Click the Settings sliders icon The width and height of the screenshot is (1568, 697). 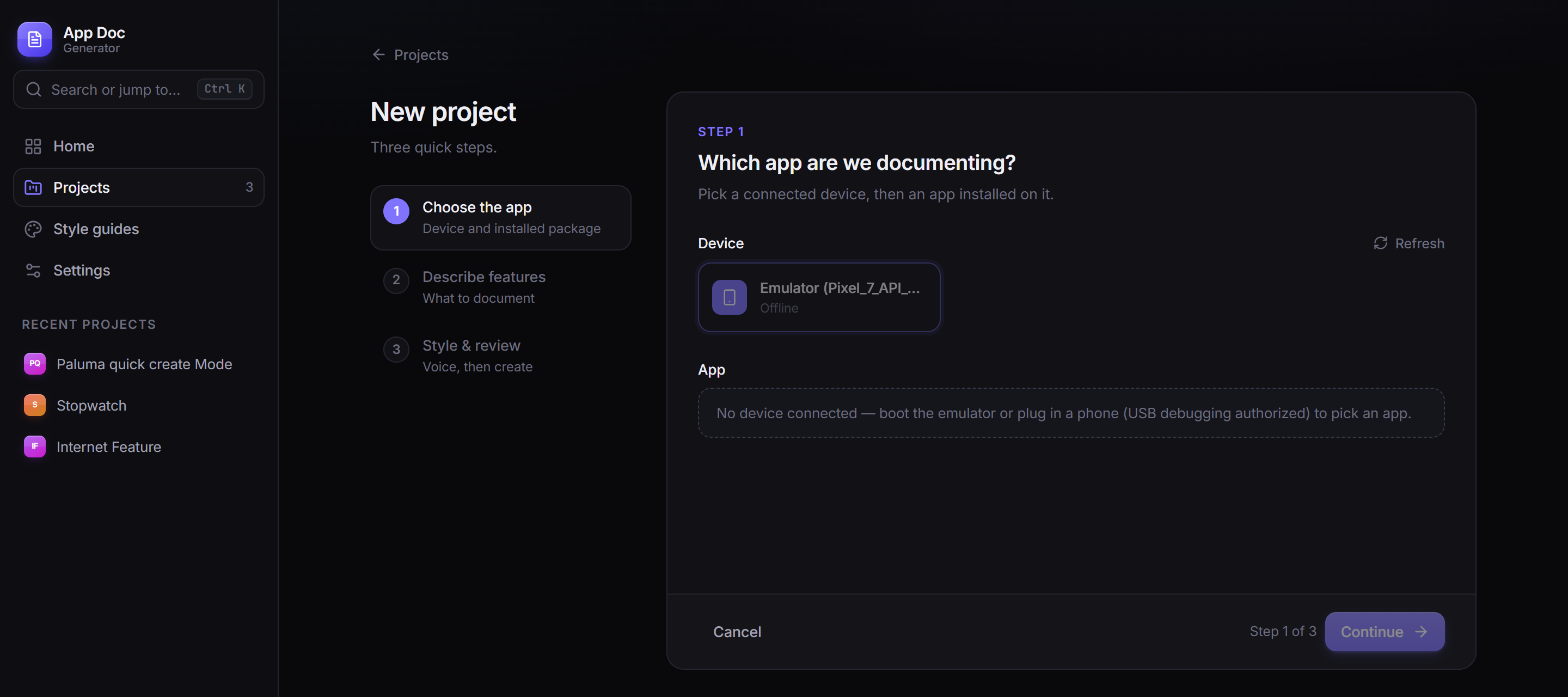coord(33,270)
